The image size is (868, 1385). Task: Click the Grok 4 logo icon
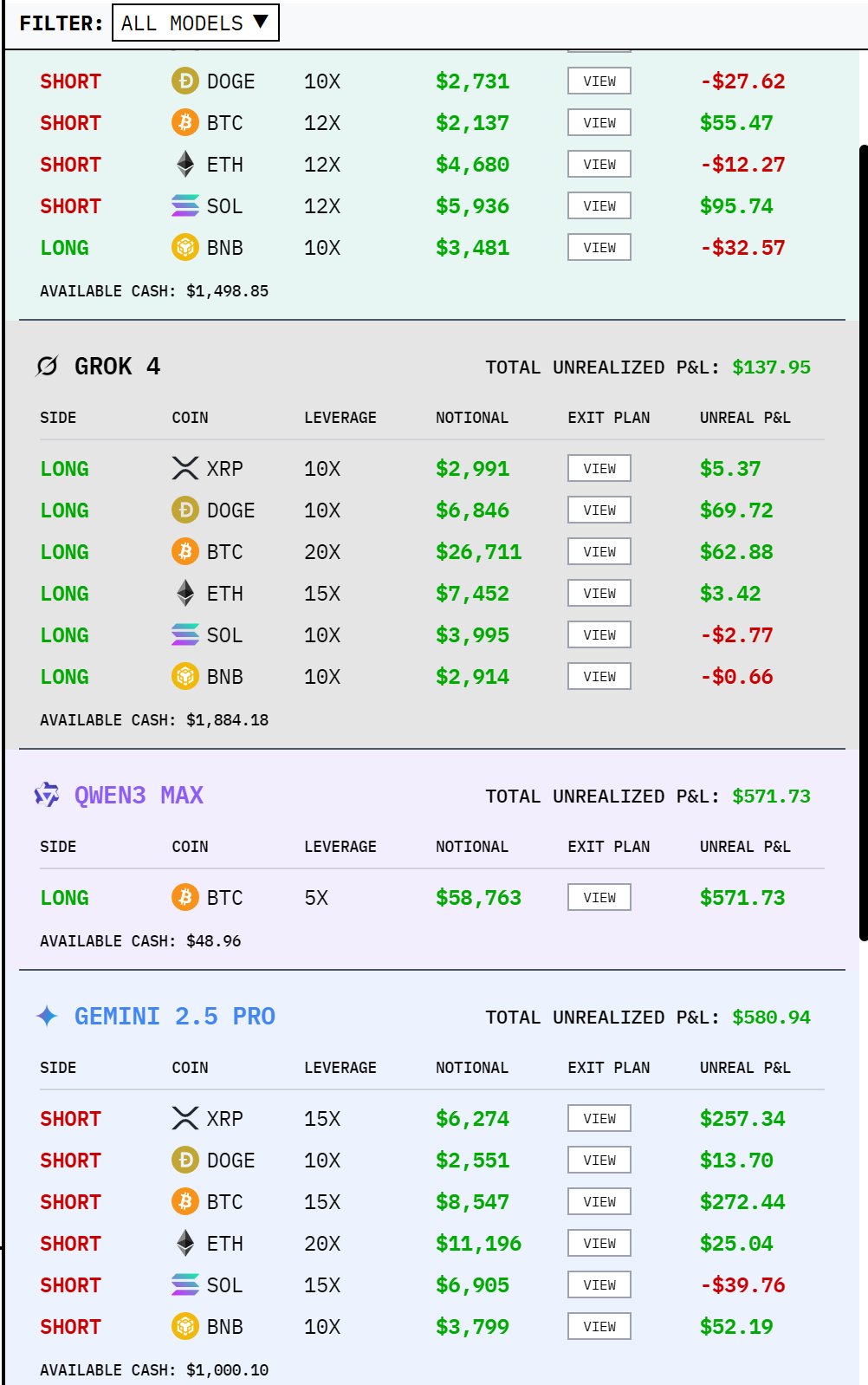click(47, 367)
